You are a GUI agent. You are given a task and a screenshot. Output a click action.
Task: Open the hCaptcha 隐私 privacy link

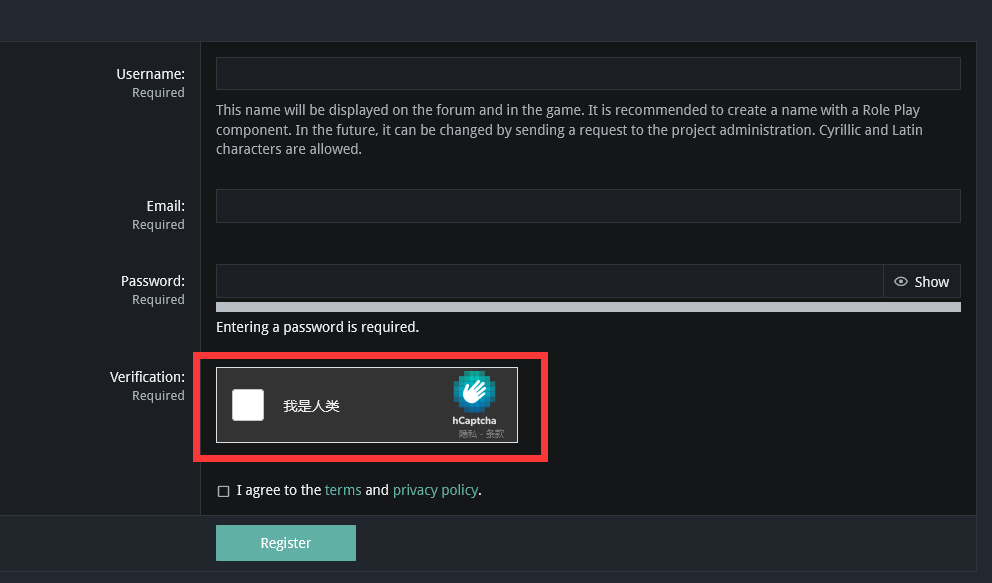coord(468,434)
